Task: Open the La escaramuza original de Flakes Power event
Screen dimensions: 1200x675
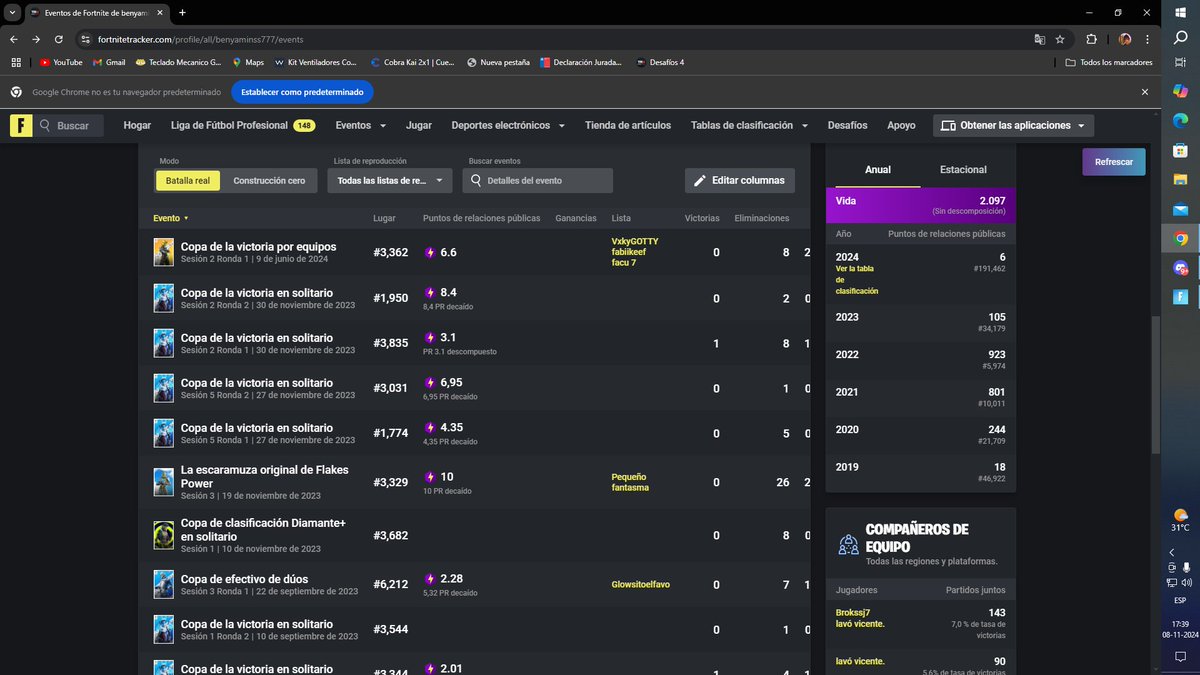Action: point(265,476)
